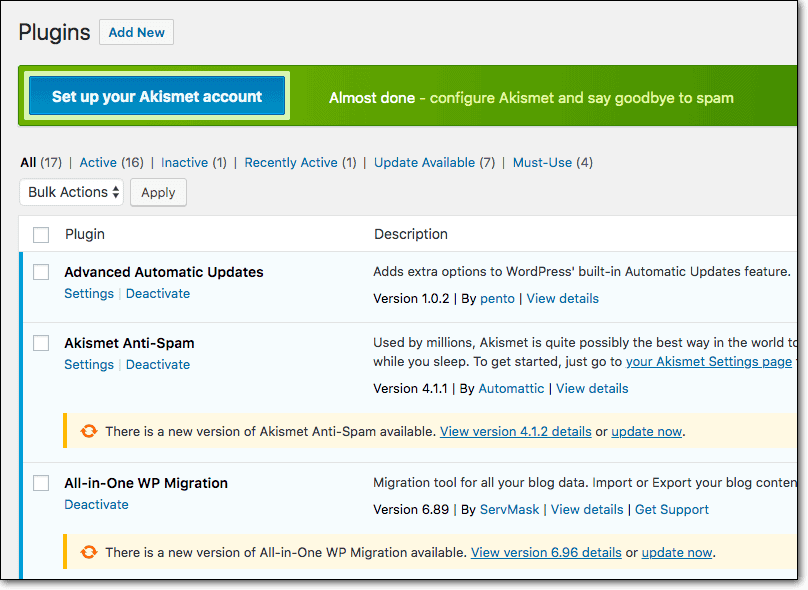Click the Version 1.0.2 text
808x590 pixels.
pos(411,299)
